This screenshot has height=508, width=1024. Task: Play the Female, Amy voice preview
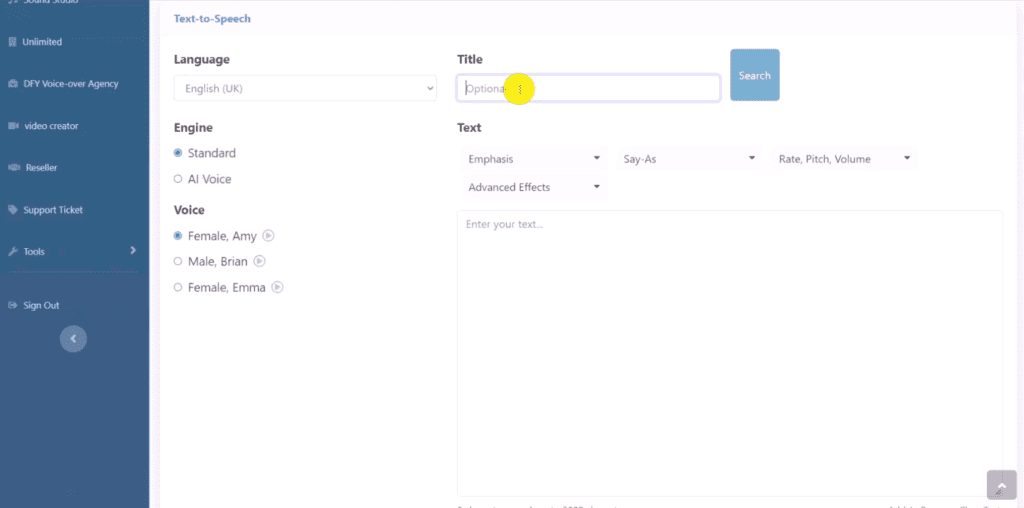click(268, 236)
